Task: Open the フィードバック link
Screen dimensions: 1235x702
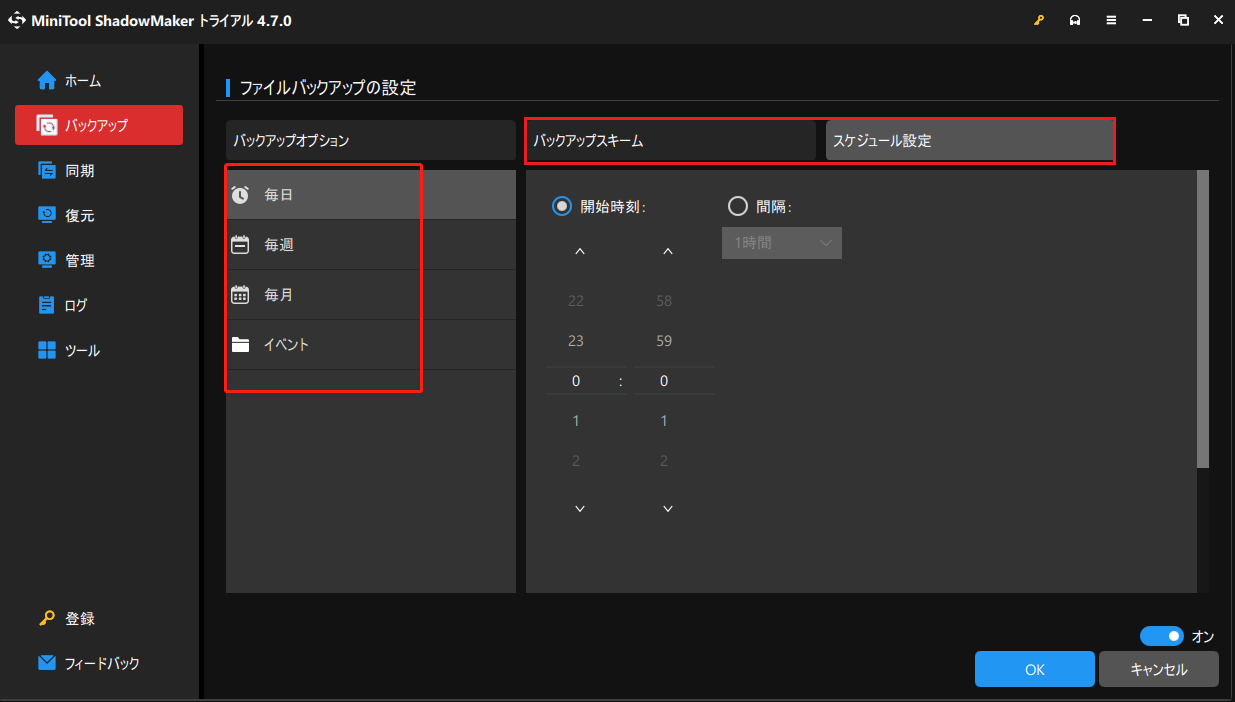Action: click(x=89, y=662)
